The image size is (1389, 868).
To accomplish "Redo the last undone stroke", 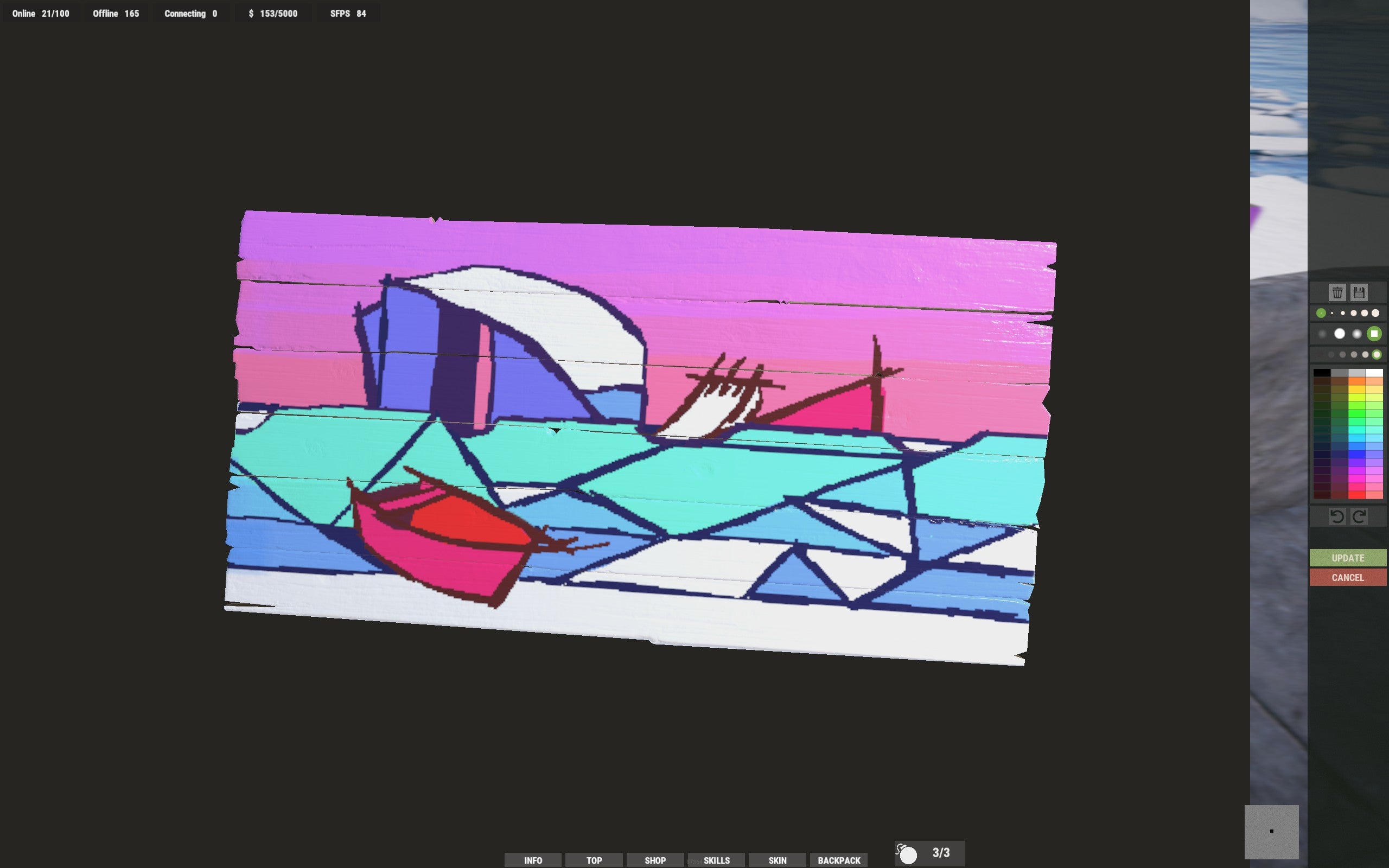I will point(1360,515).
